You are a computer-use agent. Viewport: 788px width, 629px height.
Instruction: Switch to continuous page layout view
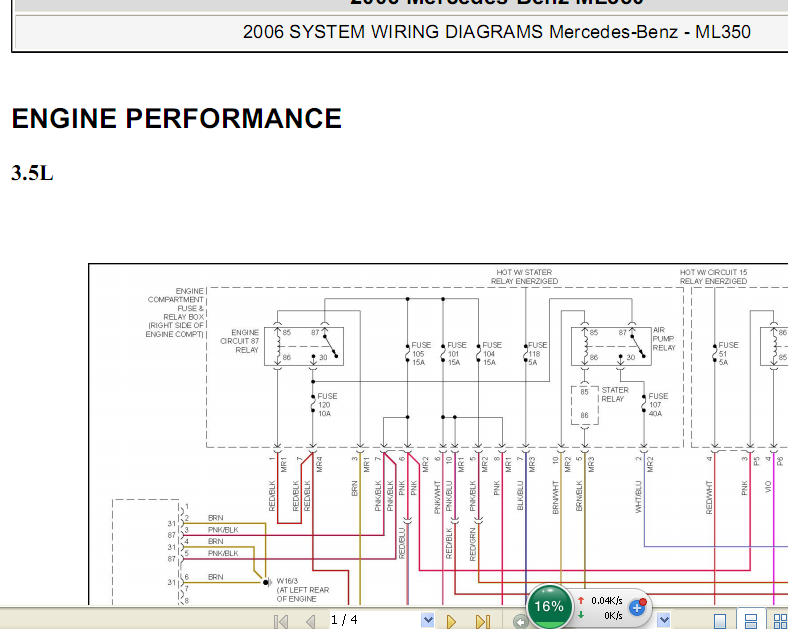pyautogui.click(x=751, y=620)
